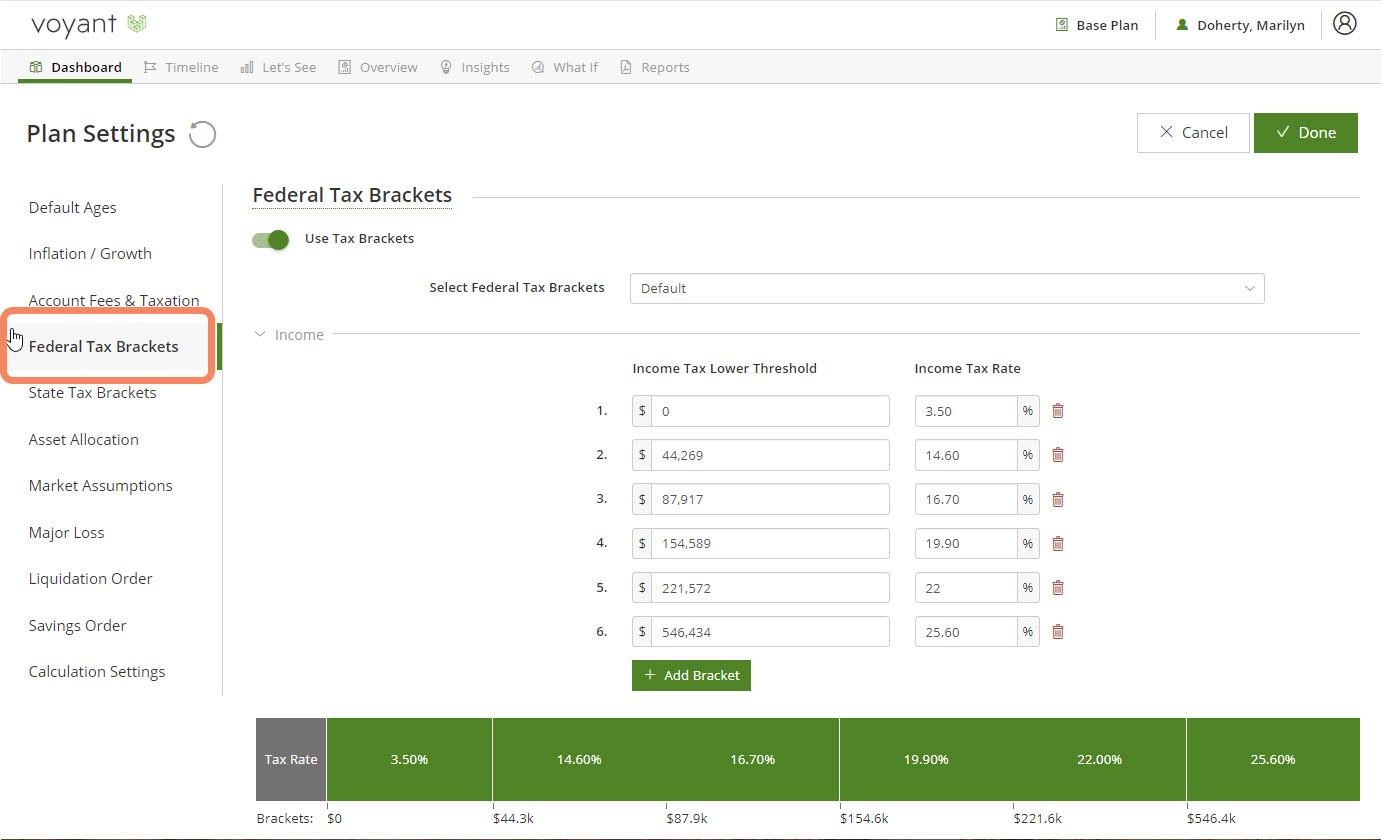Switch to the Timeline tab

tap(181, 67)
